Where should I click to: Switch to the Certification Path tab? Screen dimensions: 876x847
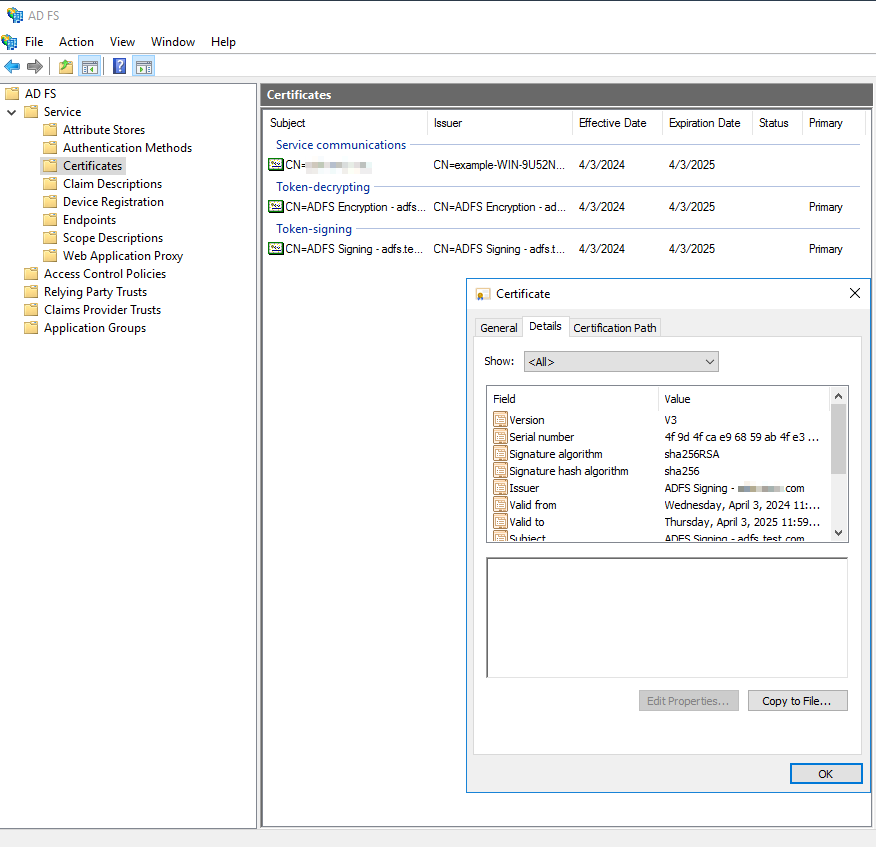(x=614, y=327)
